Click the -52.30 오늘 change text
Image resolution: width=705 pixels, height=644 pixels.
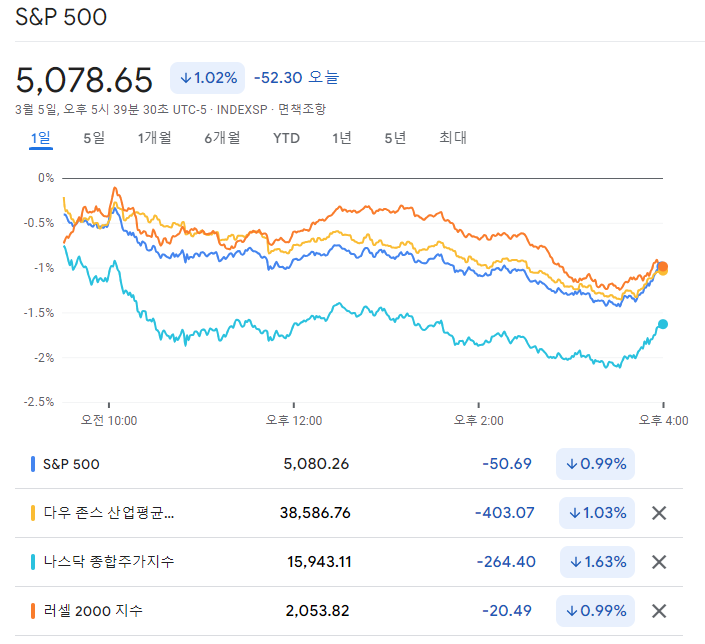click(x=296, y=77)
